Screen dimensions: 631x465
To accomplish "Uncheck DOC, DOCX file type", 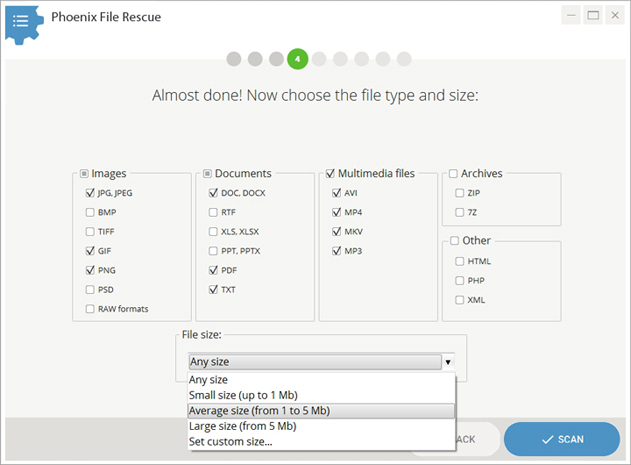I will point(213,193).
